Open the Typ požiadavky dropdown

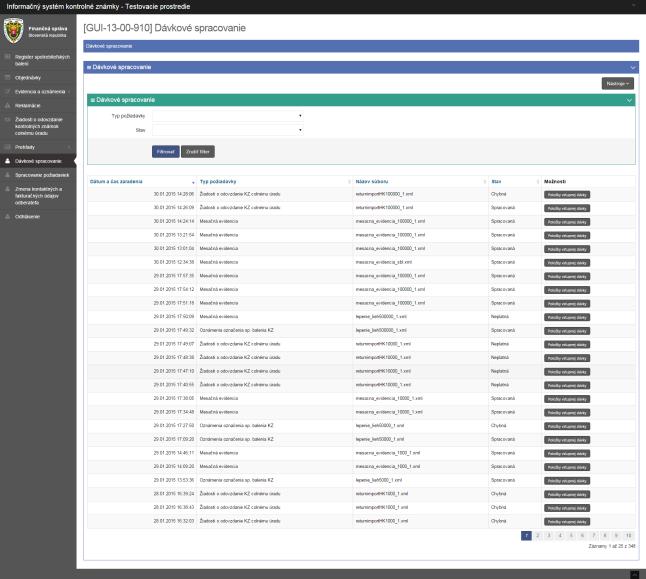pos(228,116)
